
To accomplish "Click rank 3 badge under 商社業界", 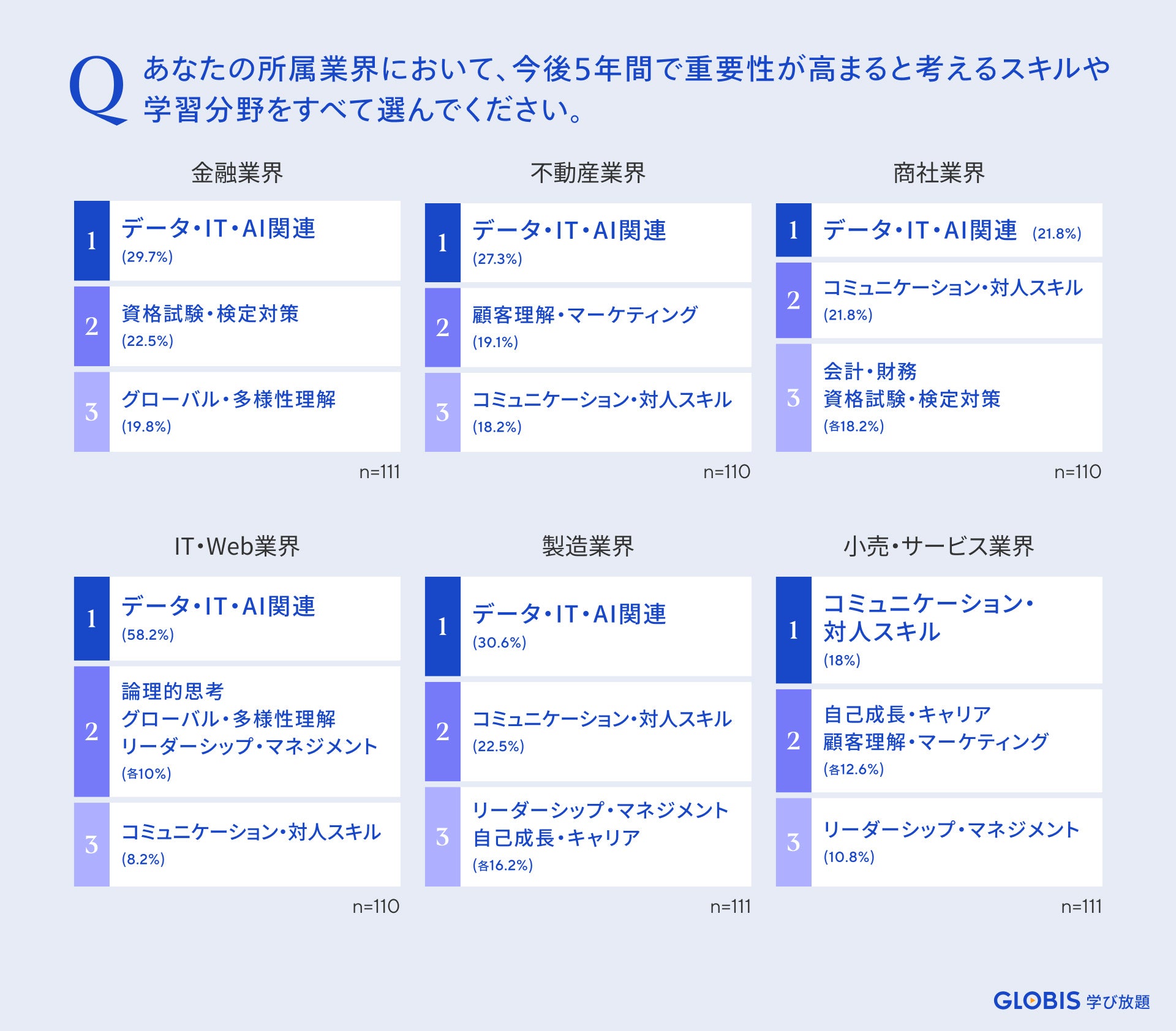I will [x=793, y=398].
